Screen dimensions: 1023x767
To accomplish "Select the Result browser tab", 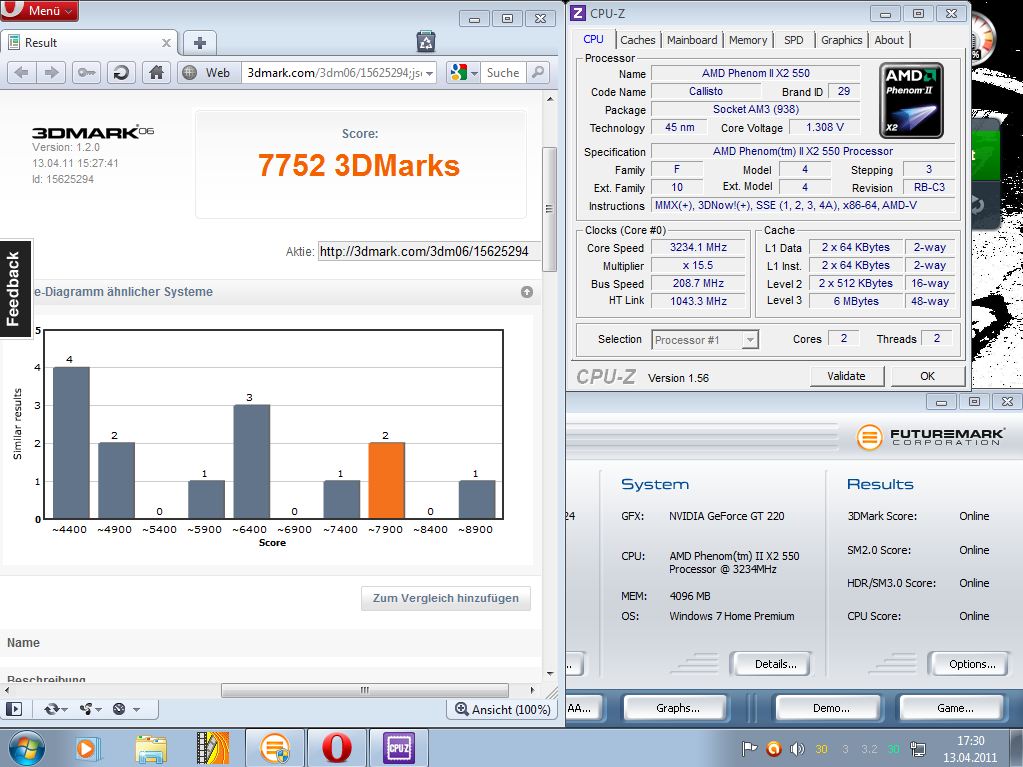I will (x=89, y=43).
